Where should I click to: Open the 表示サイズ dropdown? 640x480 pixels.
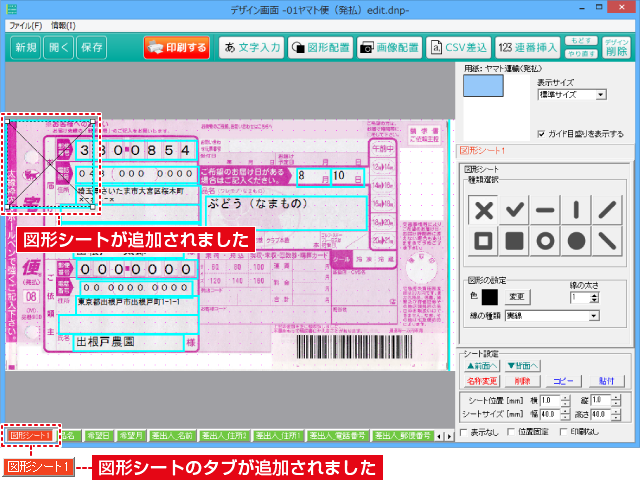tap(572, 95)
